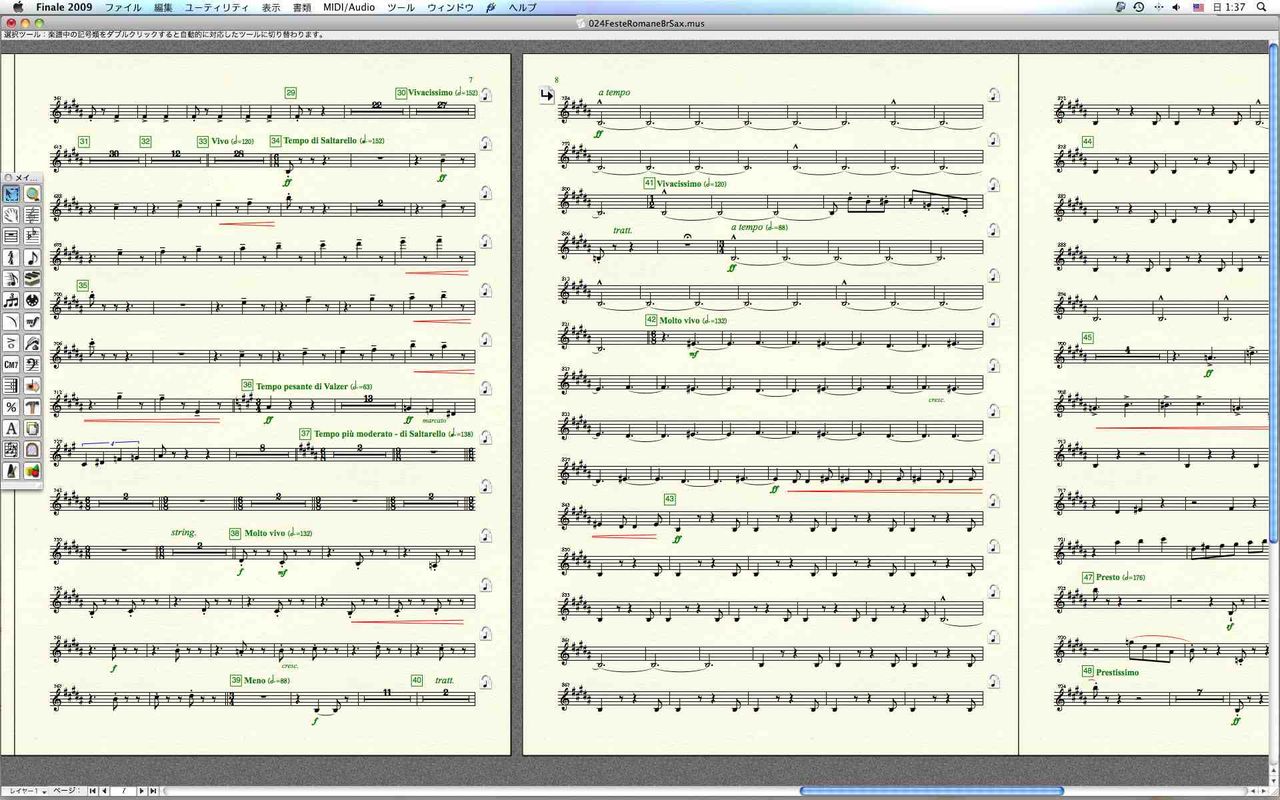Viewport: 1280px width, 800px height.
Task: Open the input source flag menu
Action: 1198,7
